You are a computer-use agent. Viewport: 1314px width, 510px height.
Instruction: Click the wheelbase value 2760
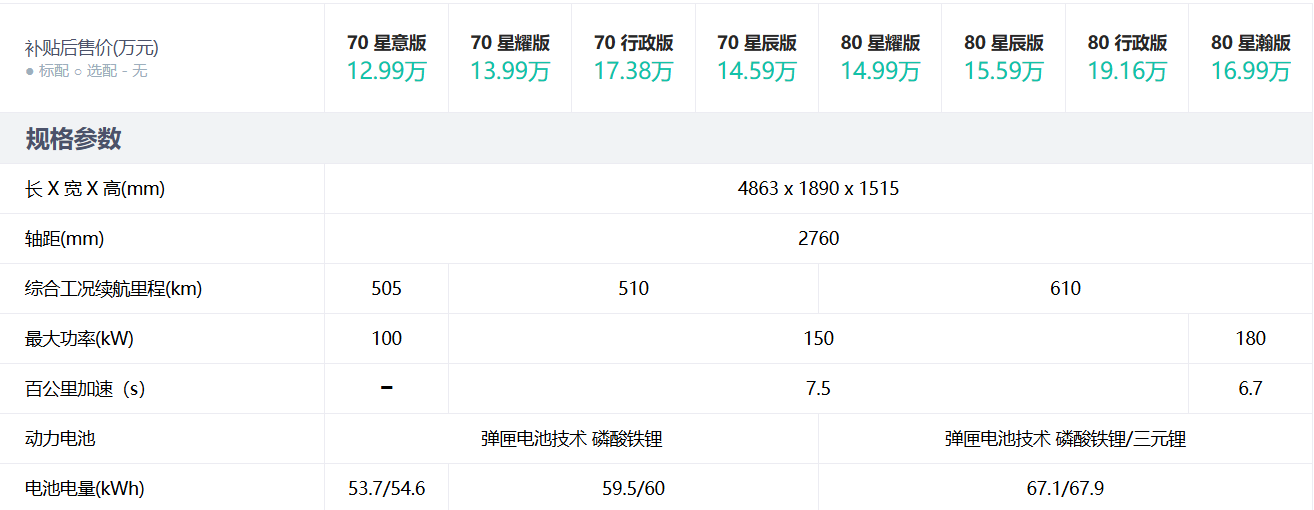click(818, 238)
